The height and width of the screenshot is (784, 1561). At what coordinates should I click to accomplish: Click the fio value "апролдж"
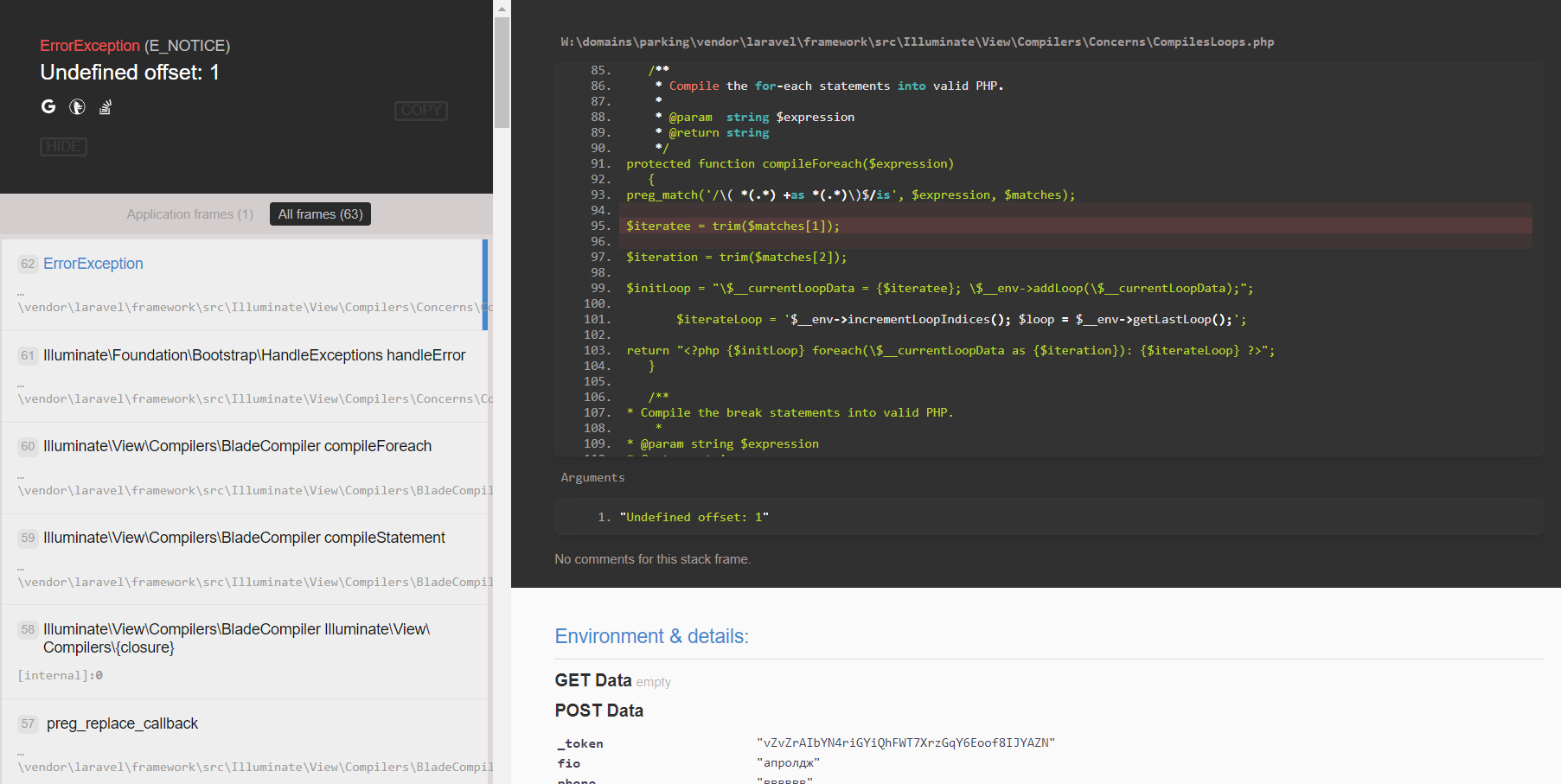[x=788, y=762]
